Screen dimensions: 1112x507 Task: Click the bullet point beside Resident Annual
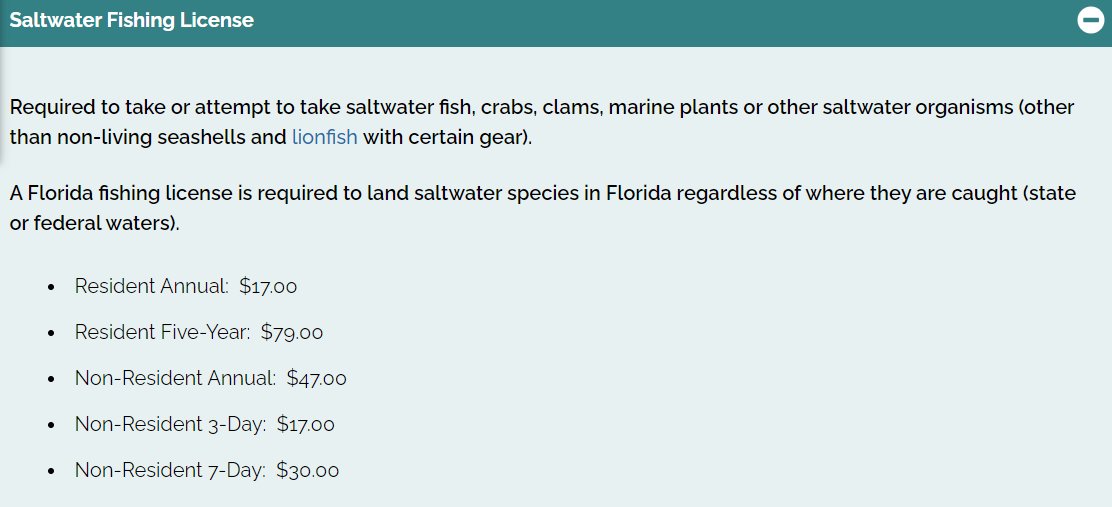[x=51, y=287]
